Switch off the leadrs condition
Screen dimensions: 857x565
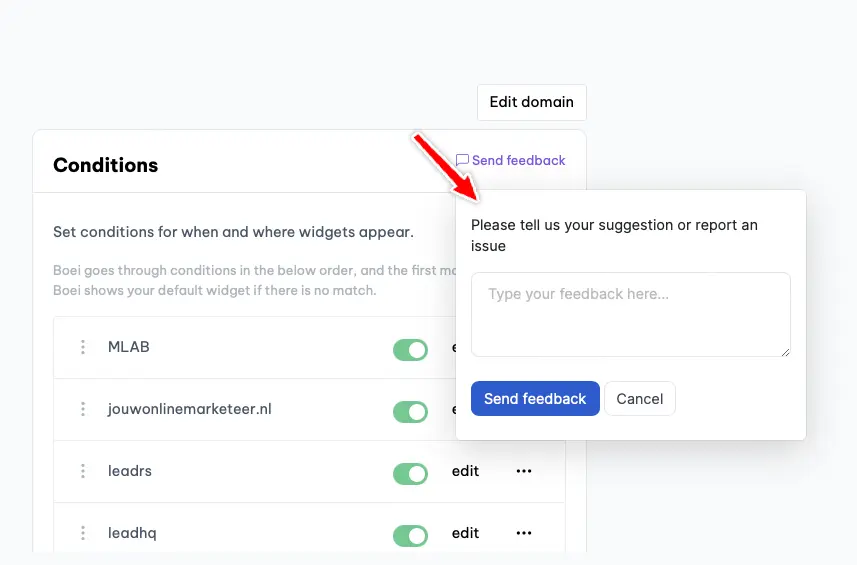click(410, 473)
